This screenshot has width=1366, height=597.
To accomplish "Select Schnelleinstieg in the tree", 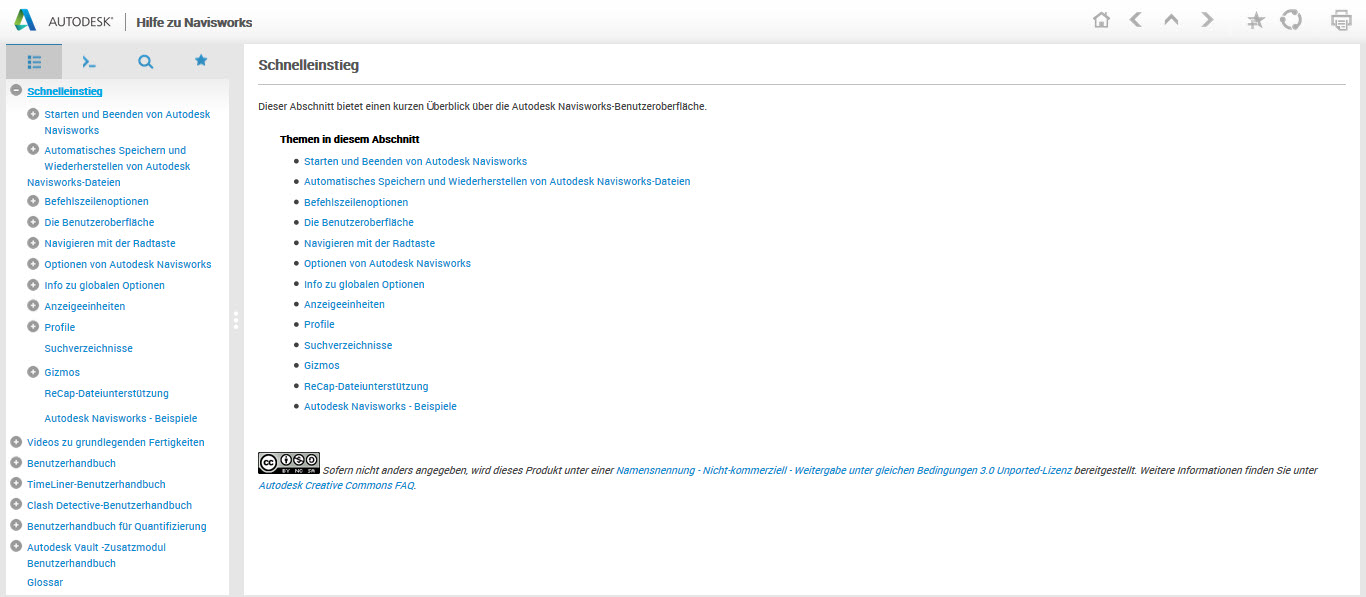I will click(65, 91).
